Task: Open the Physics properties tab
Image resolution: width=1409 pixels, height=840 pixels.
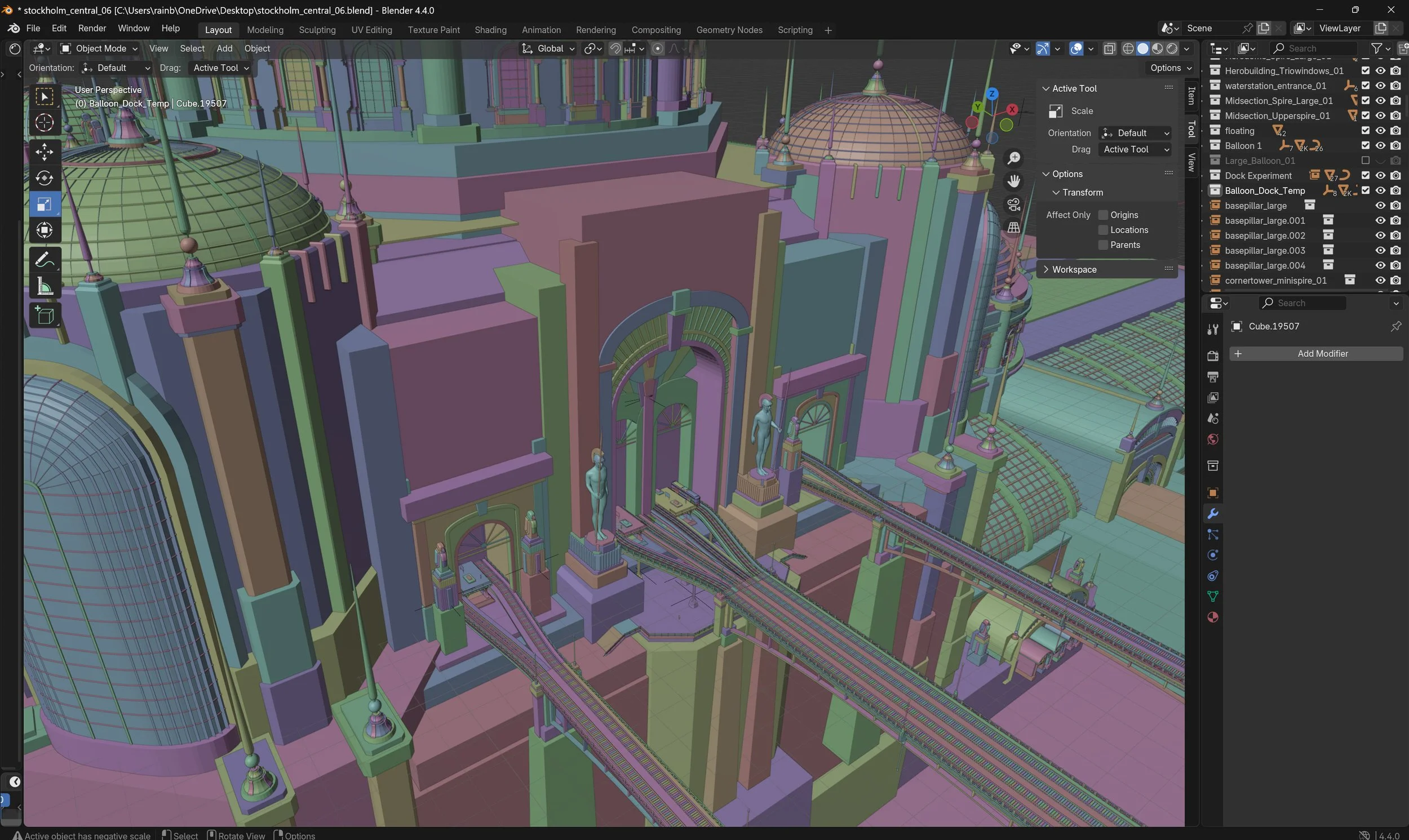Action: pyautogui.click(x=1212, y=555)
